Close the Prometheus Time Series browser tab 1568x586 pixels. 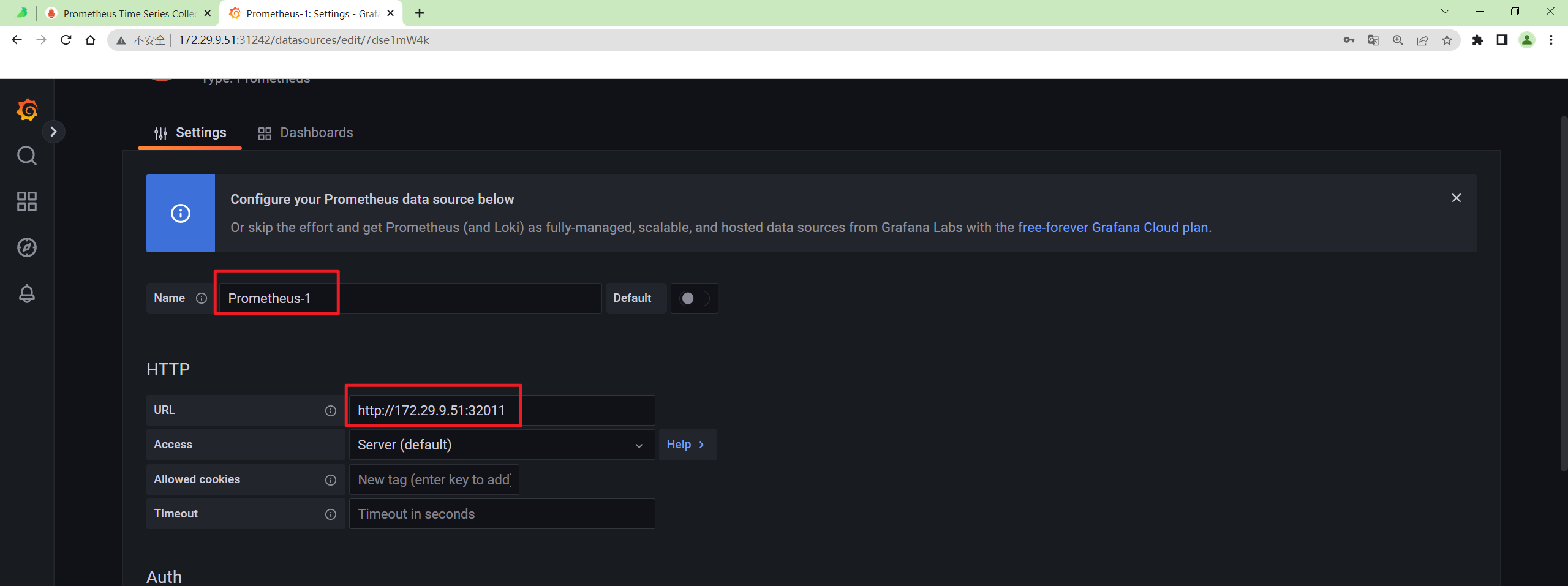click(x=208, y=13)
